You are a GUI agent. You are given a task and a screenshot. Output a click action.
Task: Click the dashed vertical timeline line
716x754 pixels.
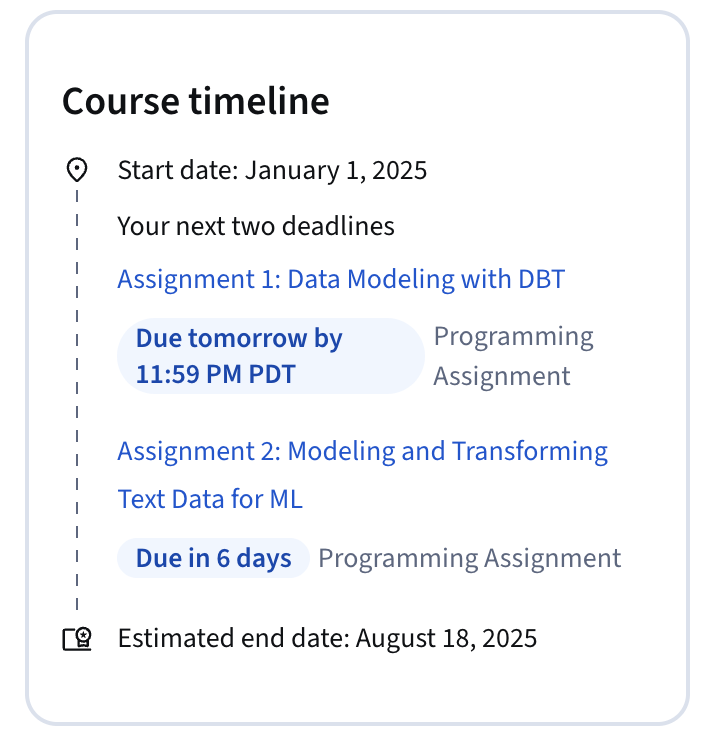[77, 400]
